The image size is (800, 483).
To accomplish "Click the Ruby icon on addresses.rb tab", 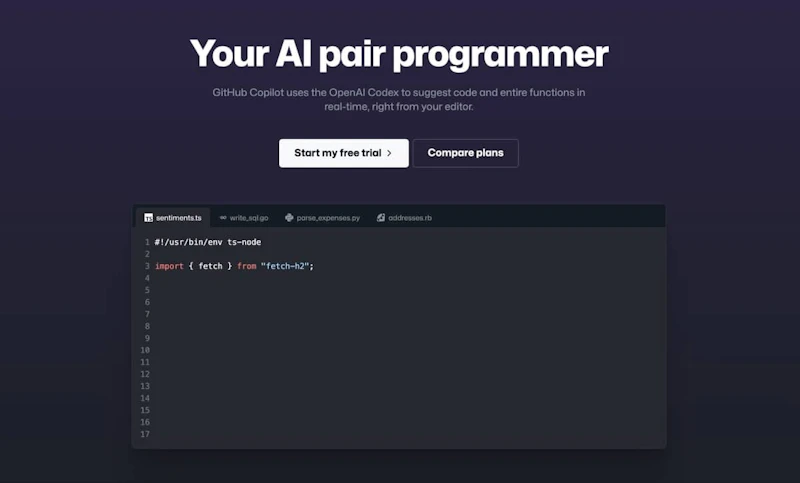I will pos(381,218).
